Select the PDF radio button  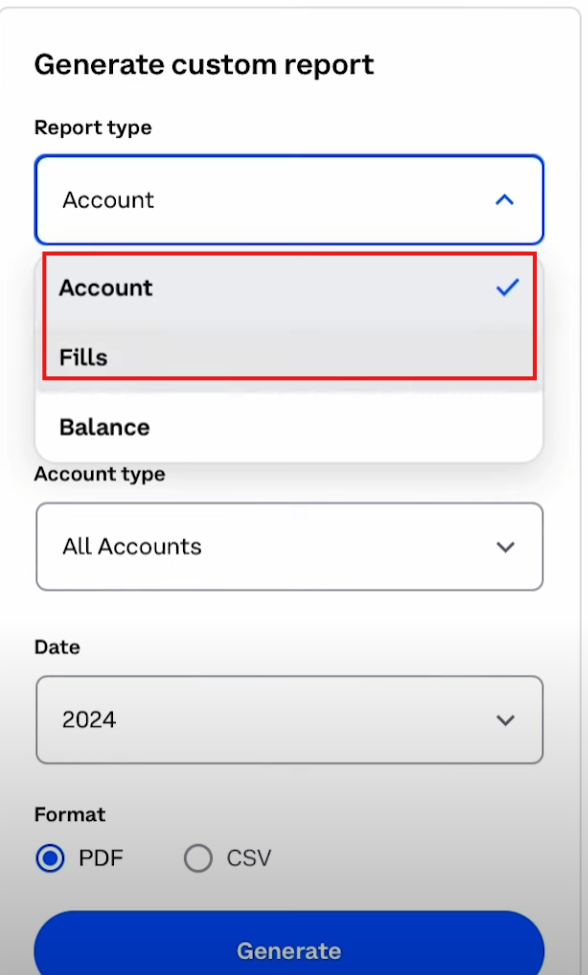click(50, 859)
